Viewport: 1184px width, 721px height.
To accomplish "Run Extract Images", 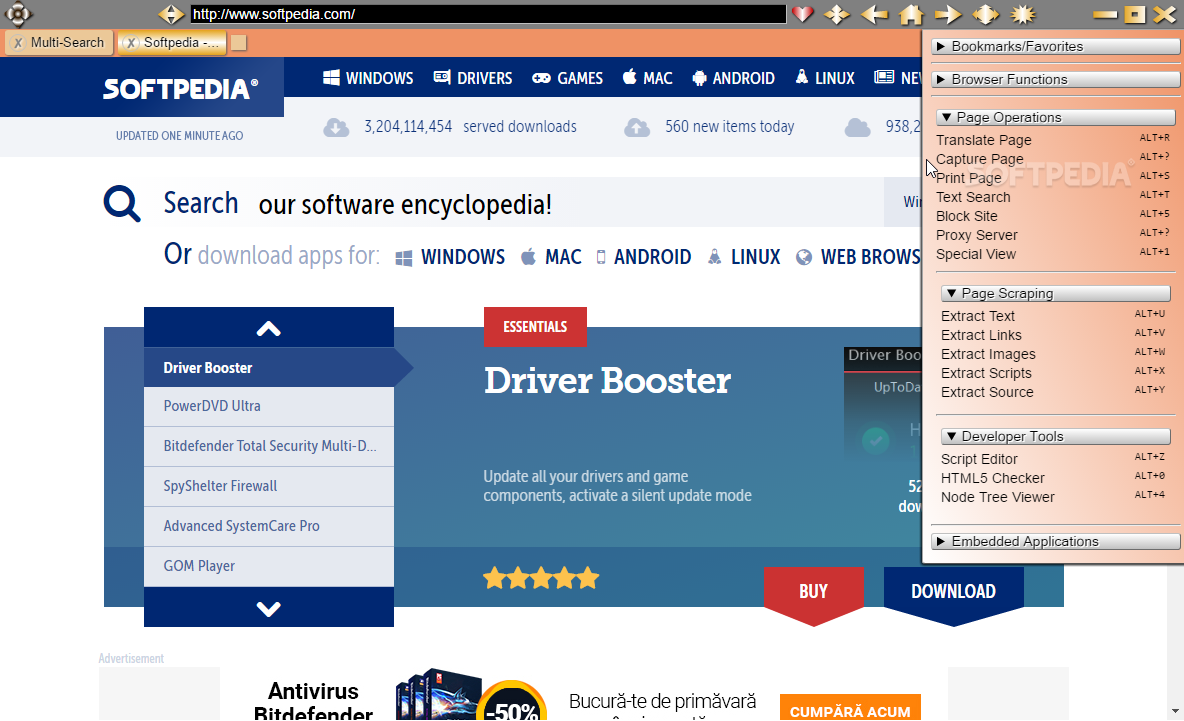I will pos(988,354).
